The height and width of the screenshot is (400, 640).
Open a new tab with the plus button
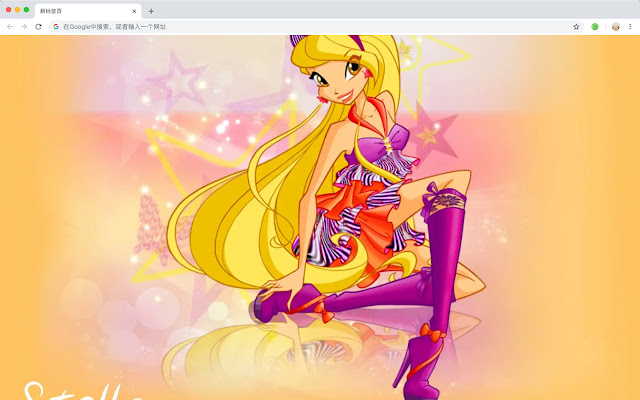[151, 11]
